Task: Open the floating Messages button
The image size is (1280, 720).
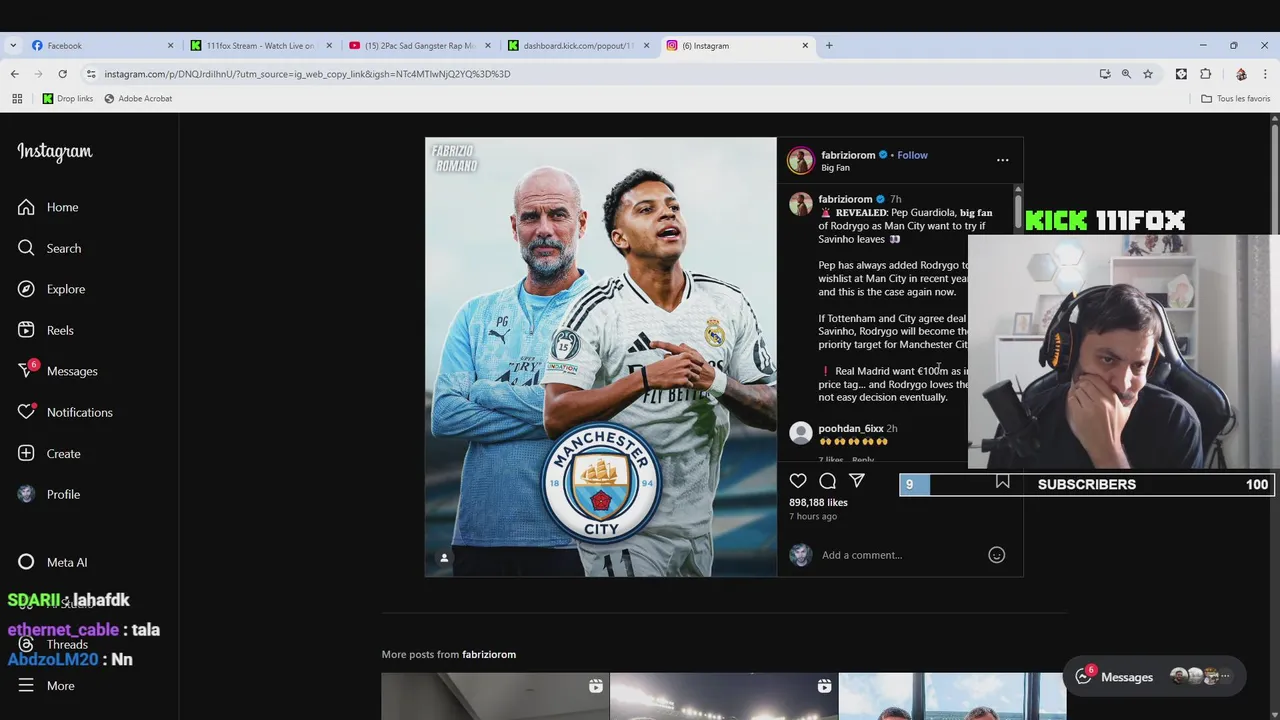Action: (x=1154, y=677)
